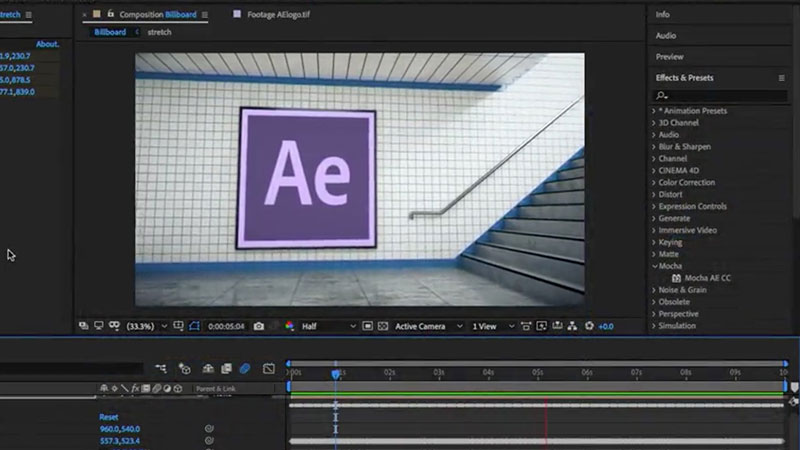The image size is (800, 450).
Task: Toggle the mask and shape path visibility
Action: (195, 326)
